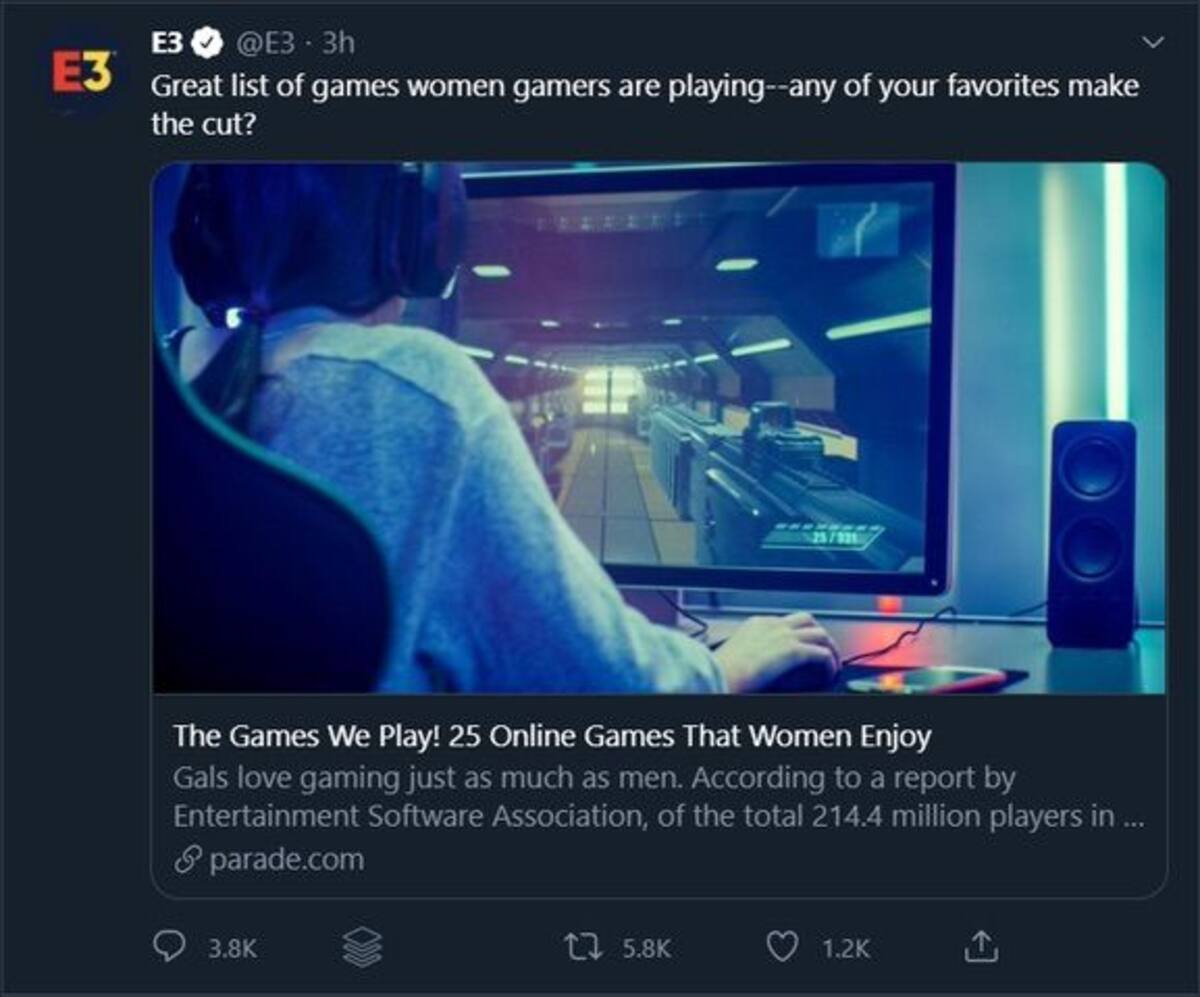Share the tweet via upload arrow icon
Screen dimensions: 1200x997
(982, 945)
